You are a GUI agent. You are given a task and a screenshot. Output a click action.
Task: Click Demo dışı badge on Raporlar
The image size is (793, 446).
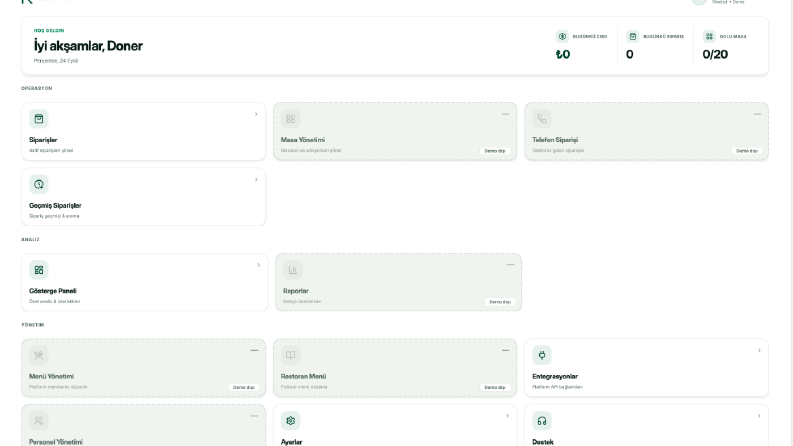(x=500, y=302)
